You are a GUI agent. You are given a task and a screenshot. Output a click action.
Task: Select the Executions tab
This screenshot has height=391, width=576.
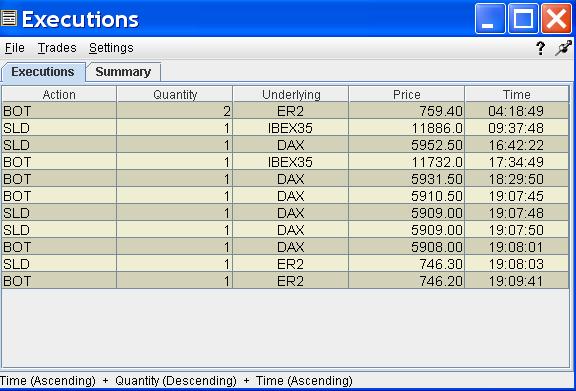pos(43,72)
